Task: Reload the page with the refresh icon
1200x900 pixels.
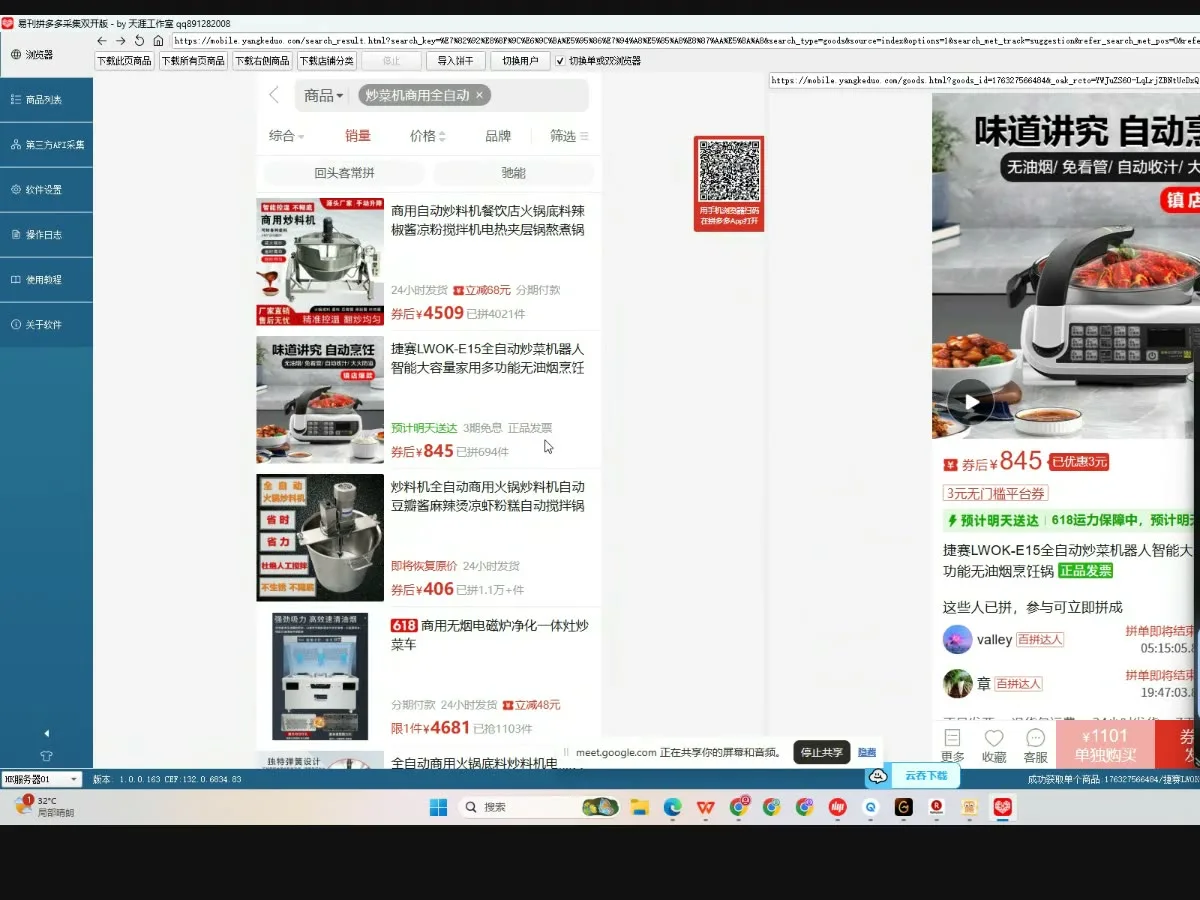Action: [x=139, y=41]
